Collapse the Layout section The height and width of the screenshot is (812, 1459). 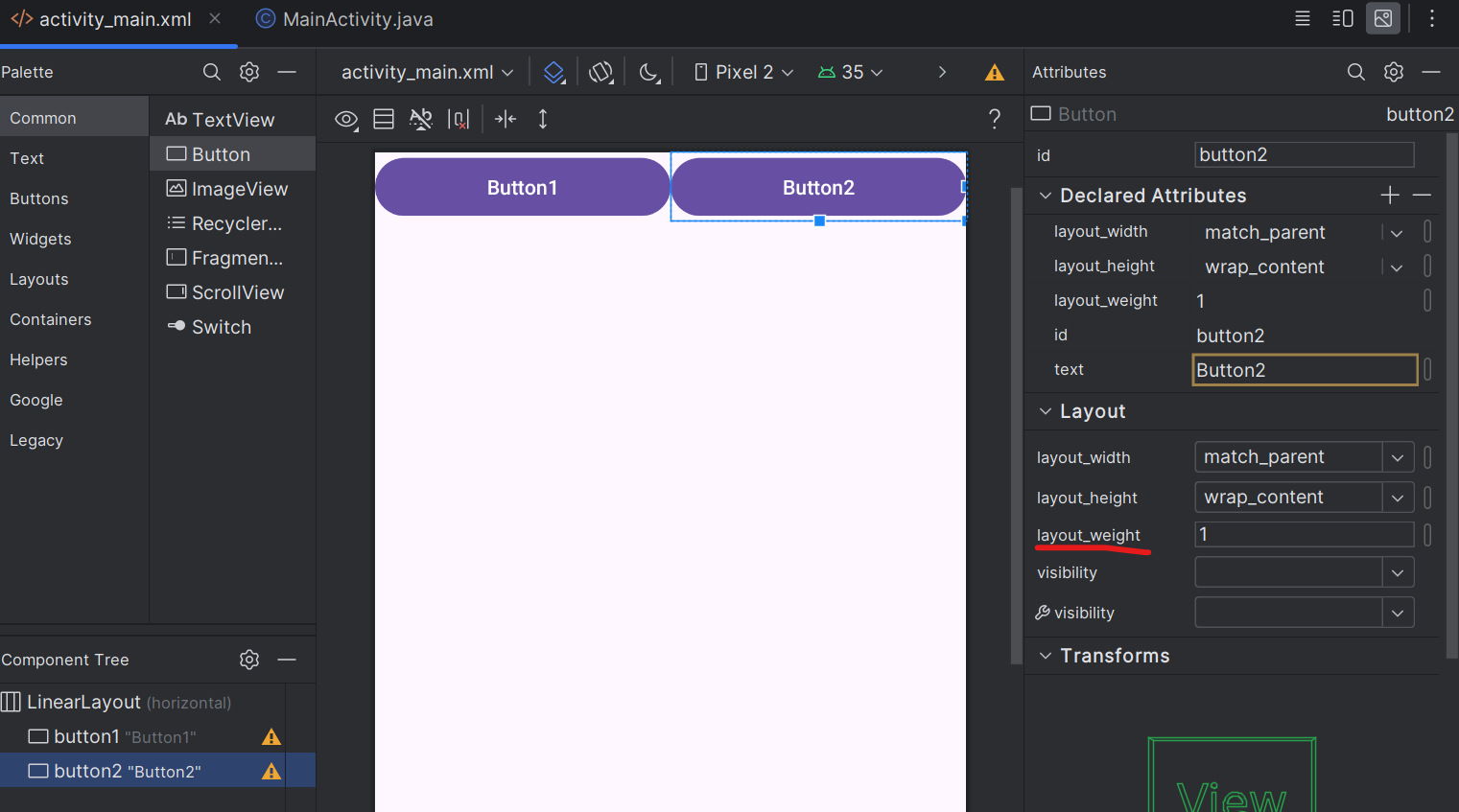pos(1046,411)
